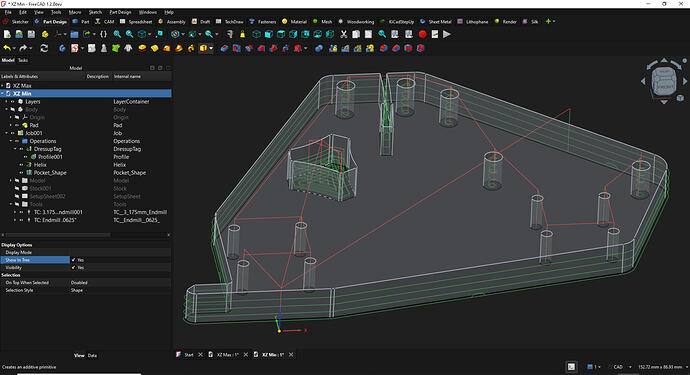Click the Undo arrow icon
The image size is (690, 375).
[x=7, y=48]
